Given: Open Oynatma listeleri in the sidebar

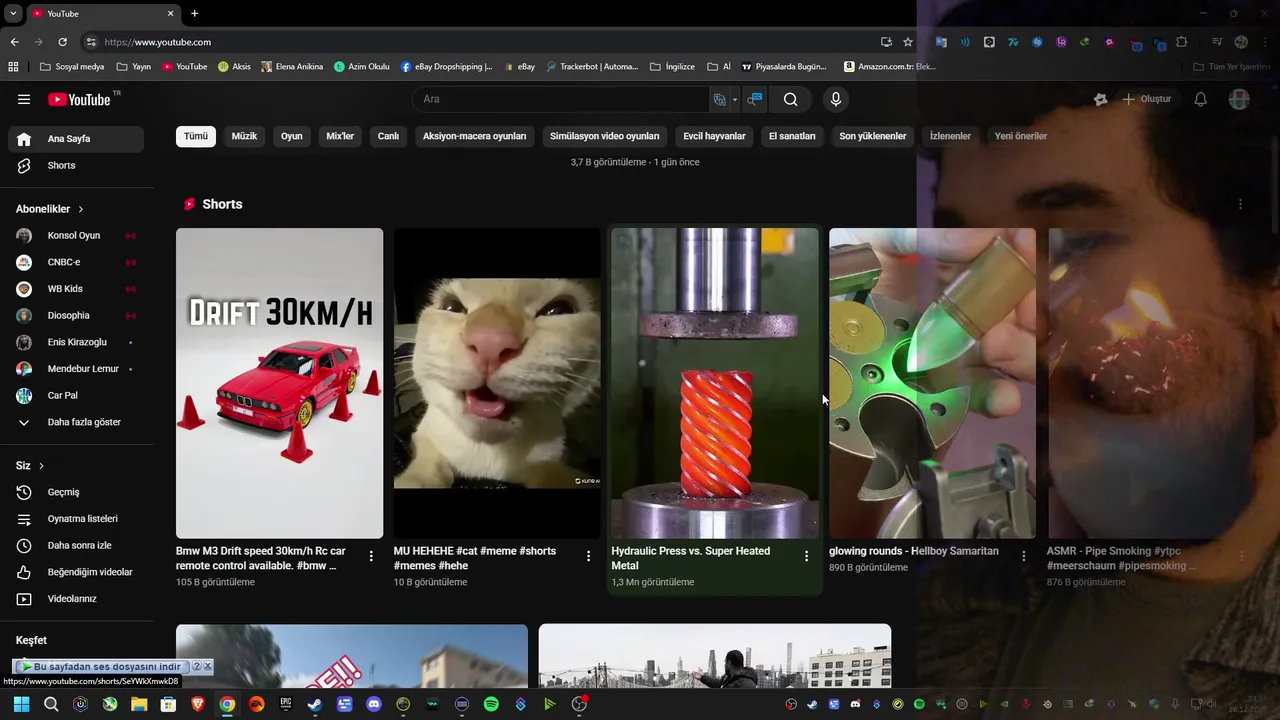Looking at the screenshot, I should tap(76, 519).
